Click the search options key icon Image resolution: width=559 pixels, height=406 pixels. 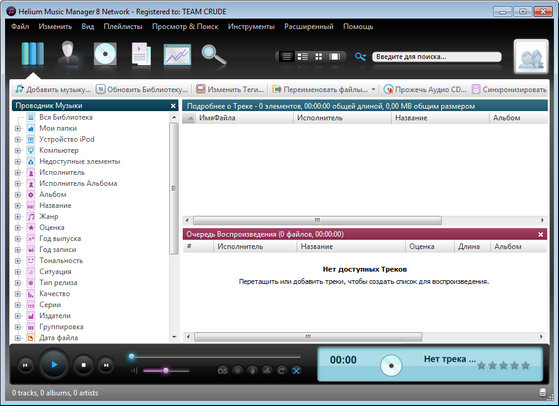pos(360,57)
